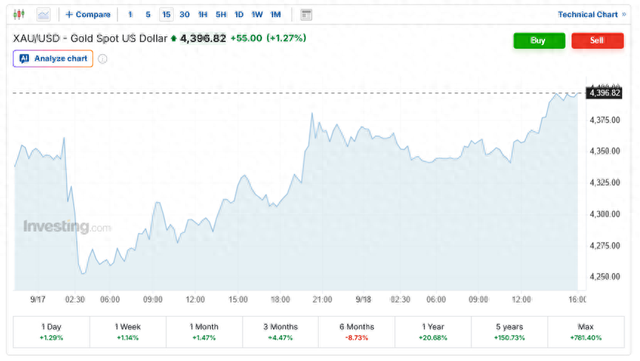Open the Technical Chart link
The height and width of the screenshot is (361, 640).
tap(592, 15)
